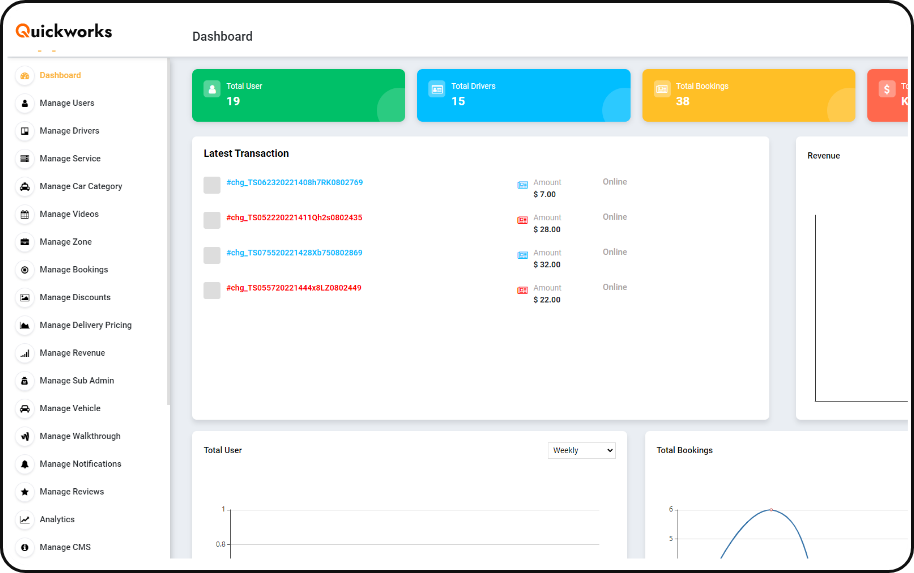Click the Manage Zone icon

click(24, 242)
